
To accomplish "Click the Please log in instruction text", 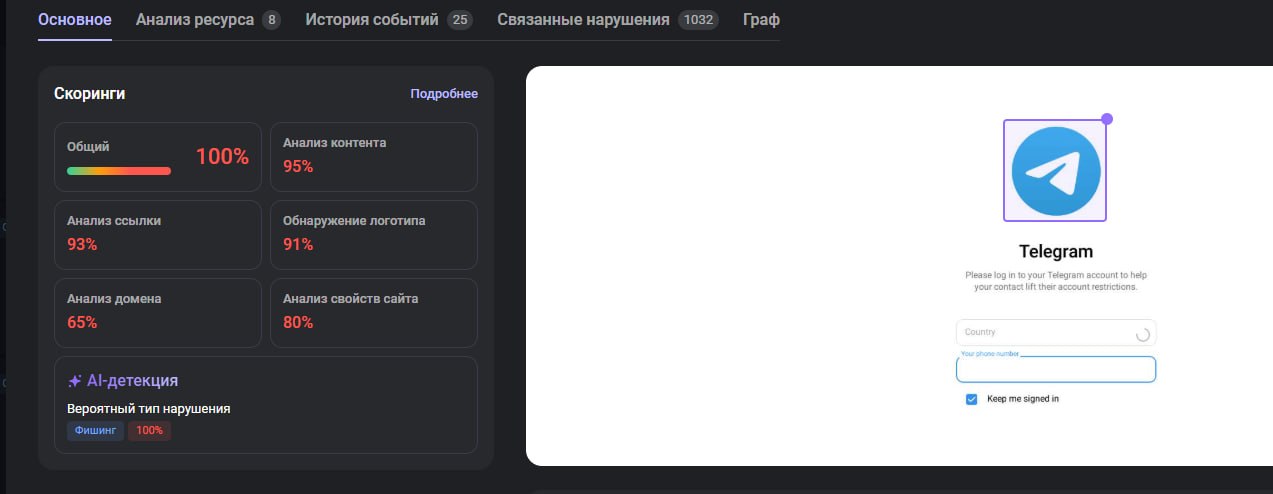I will [1056, 280].
